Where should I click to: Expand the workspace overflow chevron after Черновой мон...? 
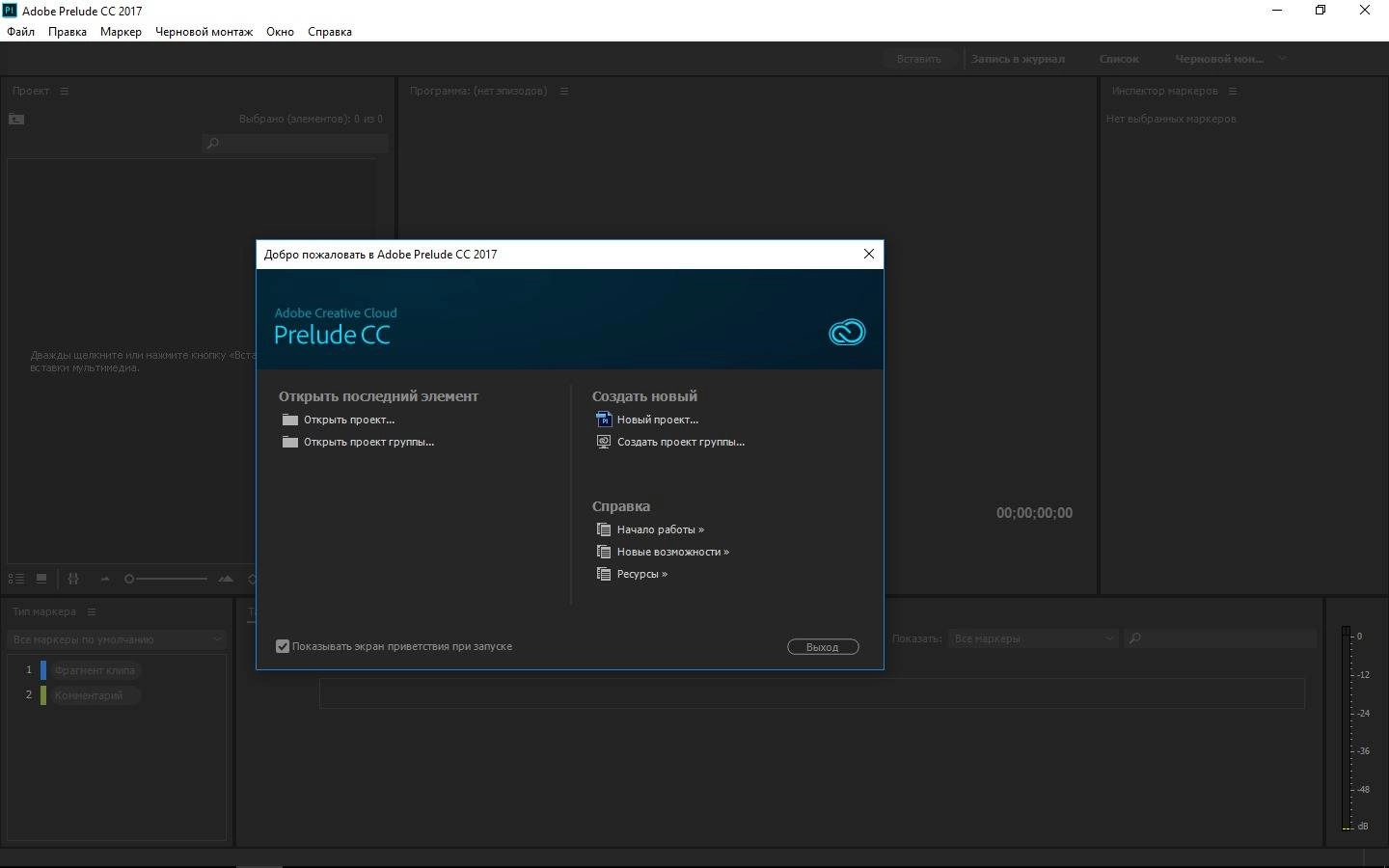pos(1282,59)
